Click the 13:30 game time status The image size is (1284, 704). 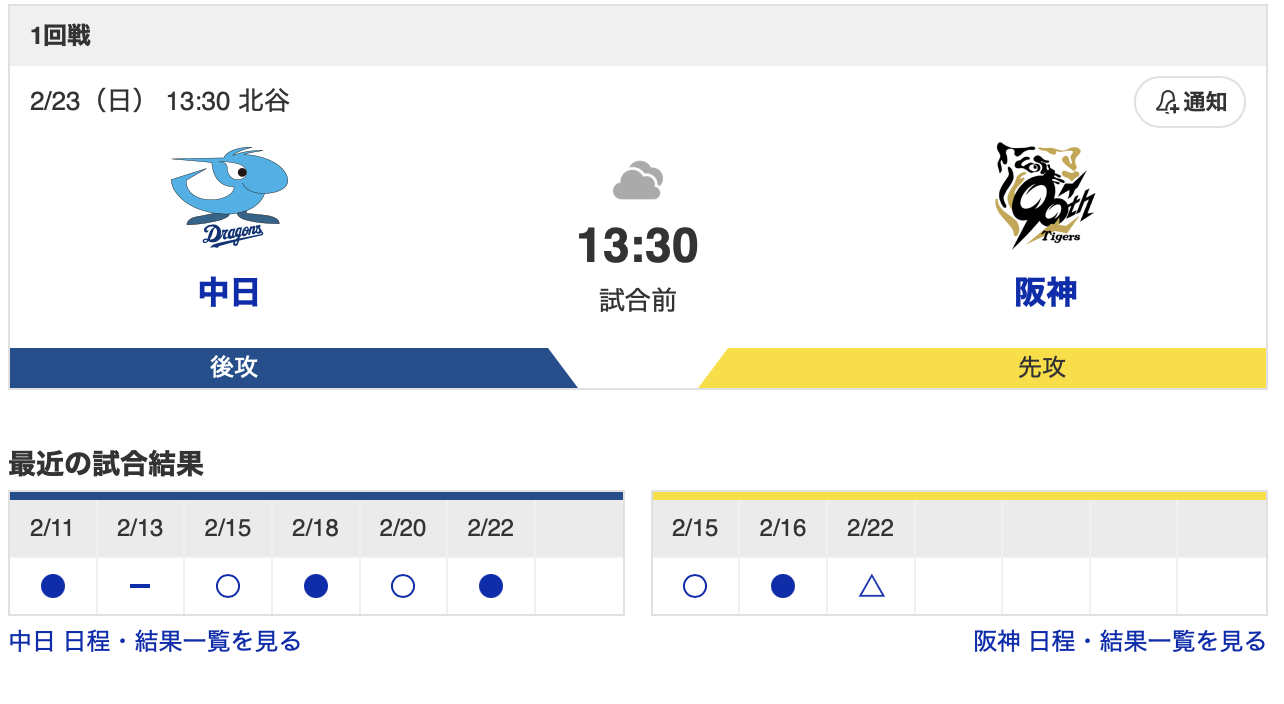click(638, 246)
